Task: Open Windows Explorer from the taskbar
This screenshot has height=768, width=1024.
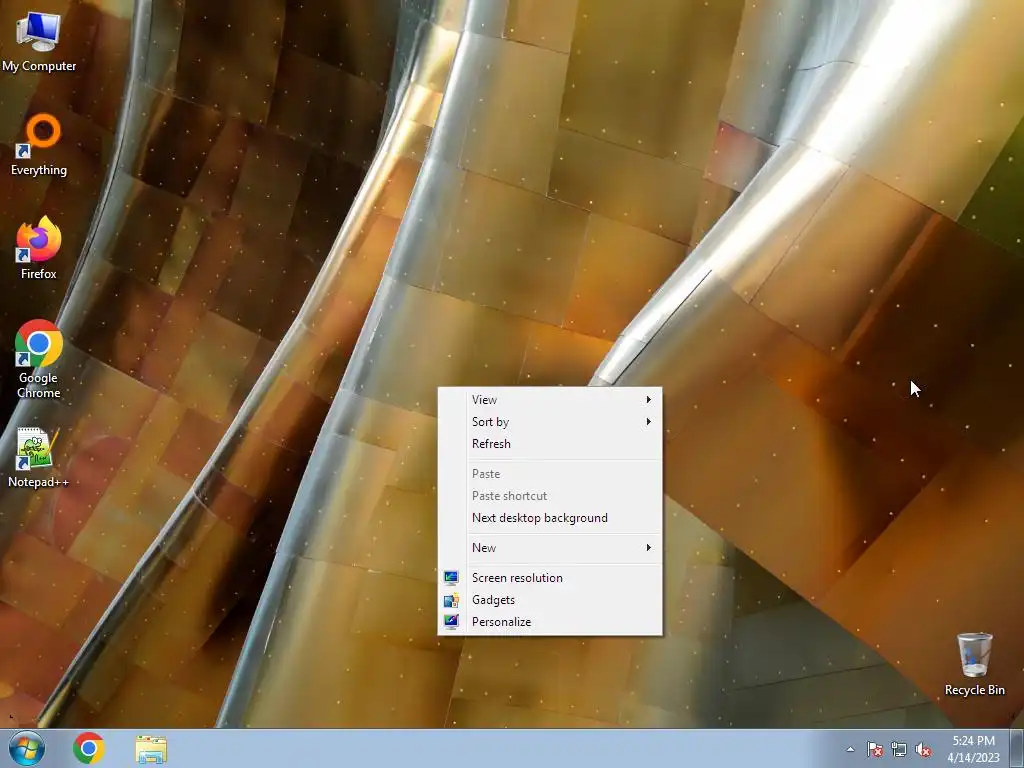Action: [x=151, y=749]
